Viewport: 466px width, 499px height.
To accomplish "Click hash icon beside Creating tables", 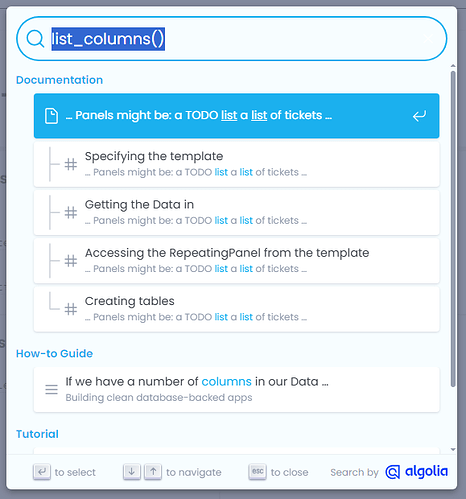I will click(x=71, y=309).
